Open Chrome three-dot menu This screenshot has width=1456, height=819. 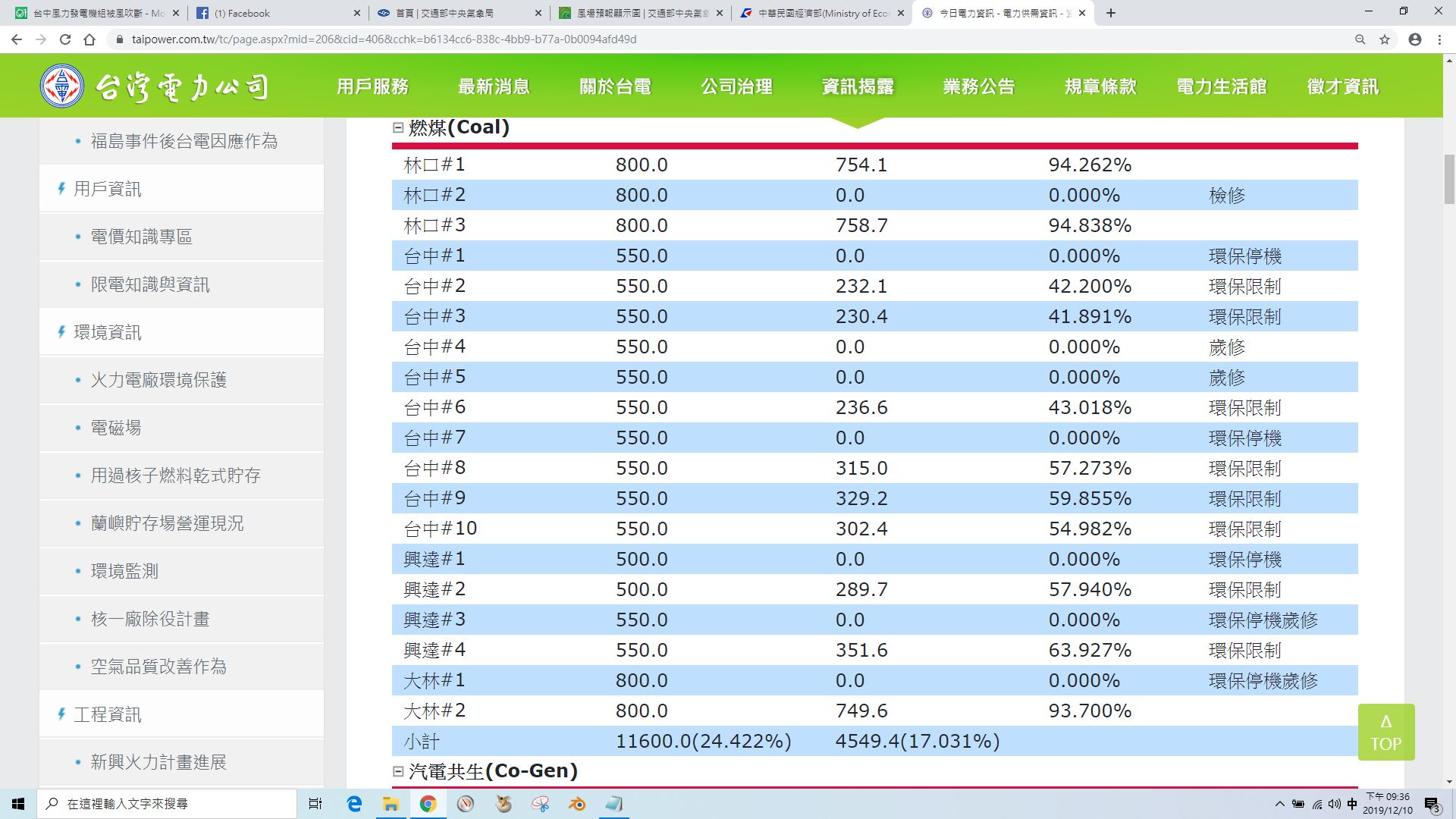[1439, 39]
